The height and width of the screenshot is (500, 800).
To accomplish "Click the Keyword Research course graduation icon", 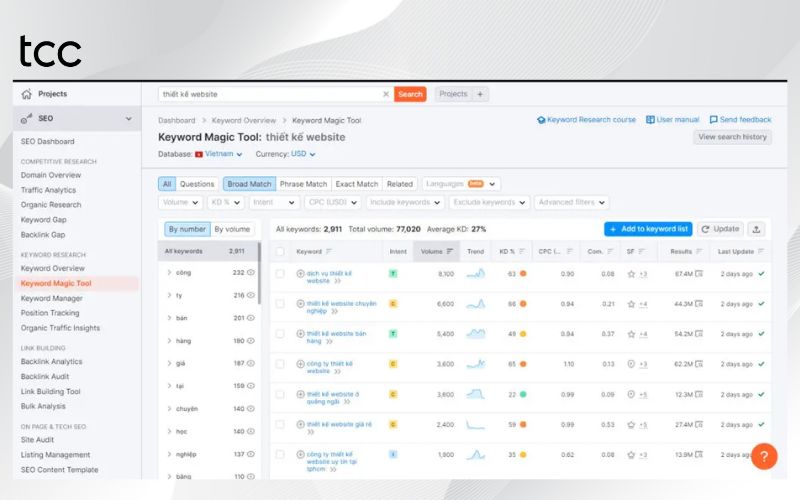I will coord(541,120).
